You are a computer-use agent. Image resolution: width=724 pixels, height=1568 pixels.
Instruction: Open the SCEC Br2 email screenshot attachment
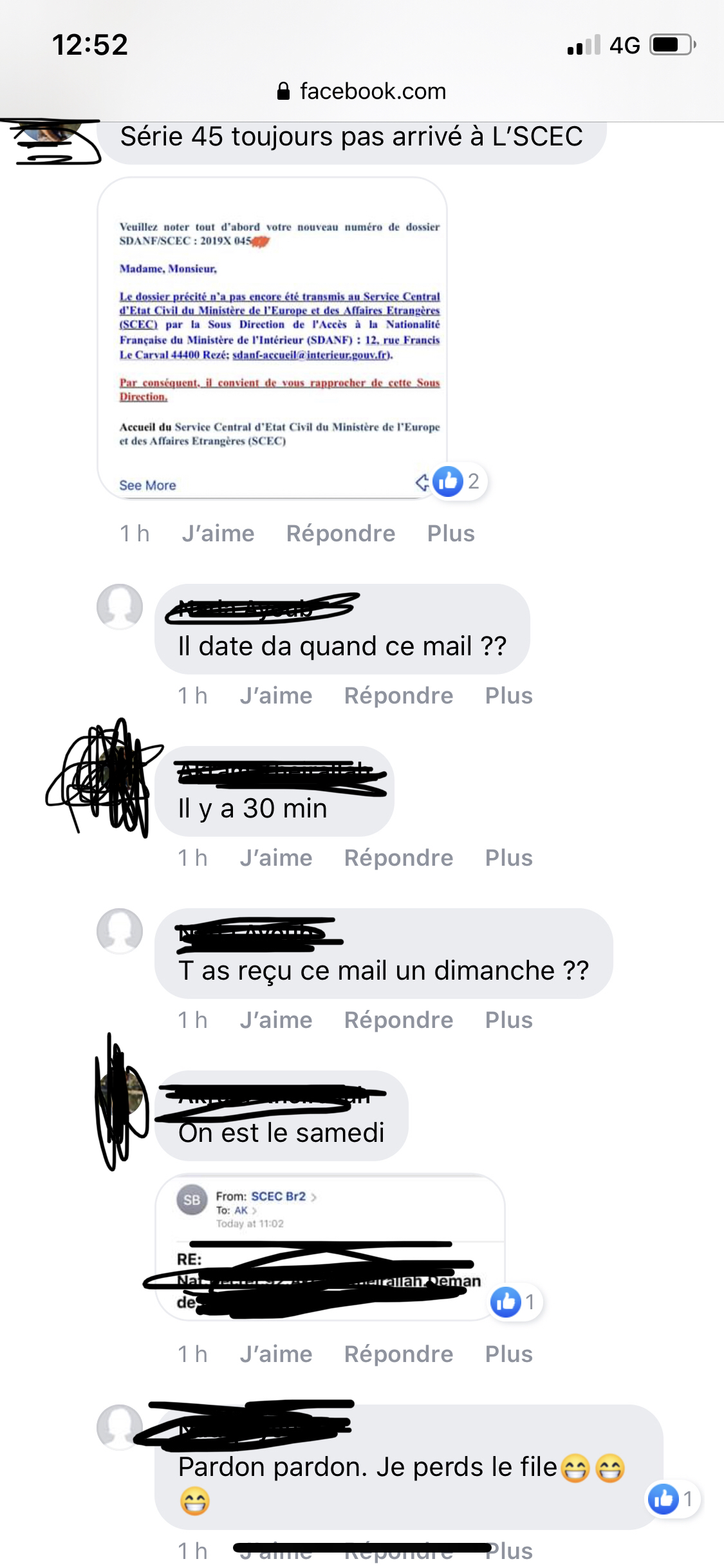coord(330,1247)
